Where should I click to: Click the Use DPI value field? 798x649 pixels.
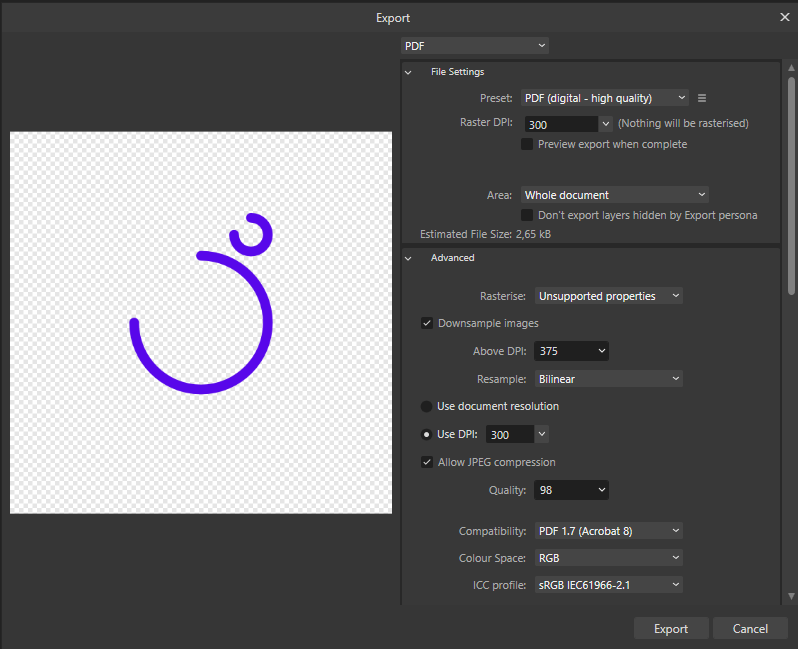pyautogui.click(x=509, y=434)
